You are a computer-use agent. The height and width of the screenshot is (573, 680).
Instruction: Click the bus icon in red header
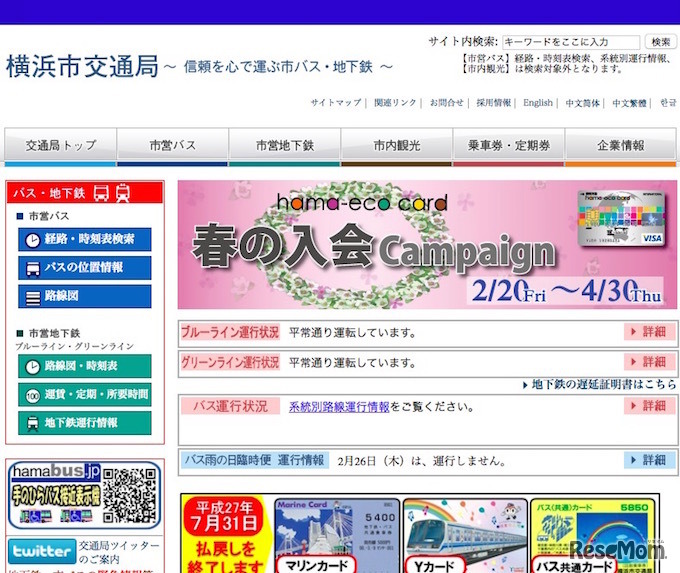[101, 193]
